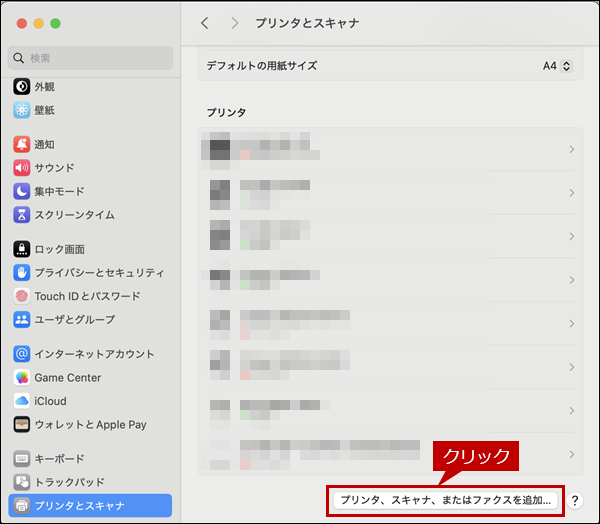Open Lock Screen (ロック画面) icon
The image size is (600, 524).
tap(22, 249)
